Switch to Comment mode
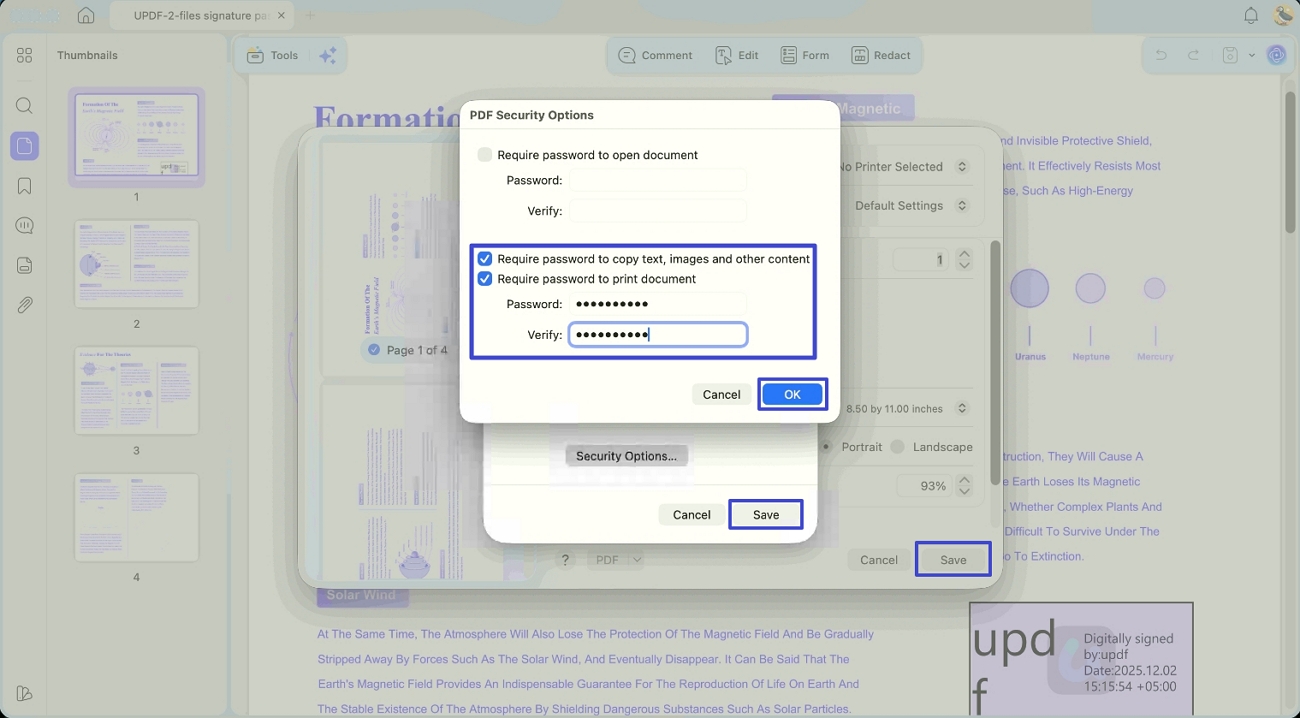The image size is (1300, 718). click(655, 56)
